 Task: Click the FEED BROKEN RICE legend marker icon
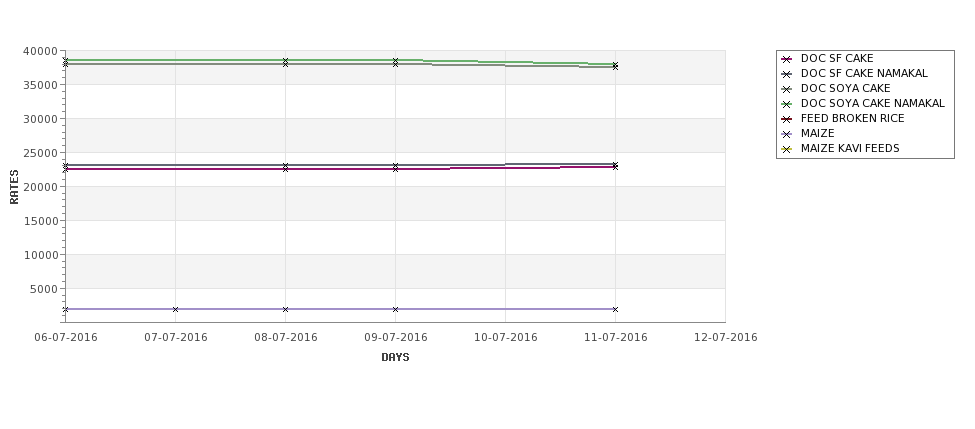click(787, 119)
